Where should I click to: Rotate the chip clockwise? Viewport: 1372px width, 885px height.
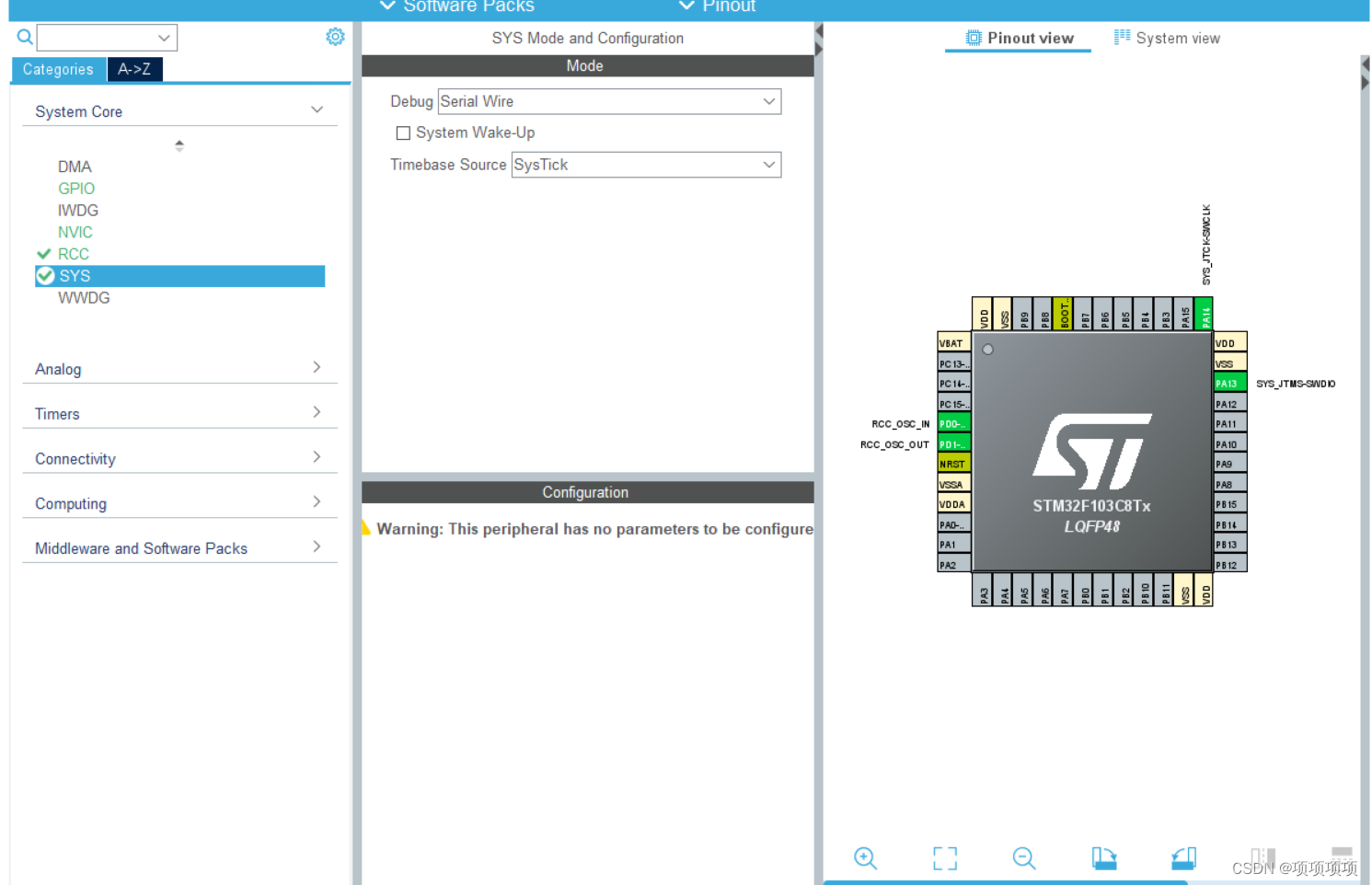point(1103,857)
